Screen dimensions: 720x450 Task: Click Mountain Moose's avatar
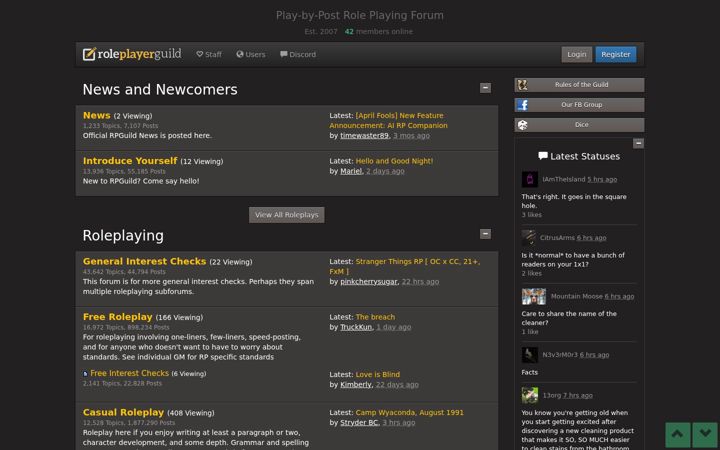pos(534,296)
